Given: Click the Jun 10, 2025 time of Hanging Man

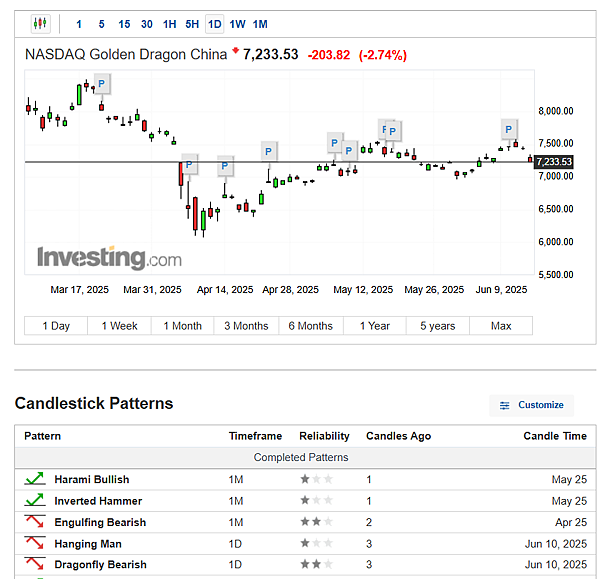Looking at the screenshot, I should tap(556, 544).
